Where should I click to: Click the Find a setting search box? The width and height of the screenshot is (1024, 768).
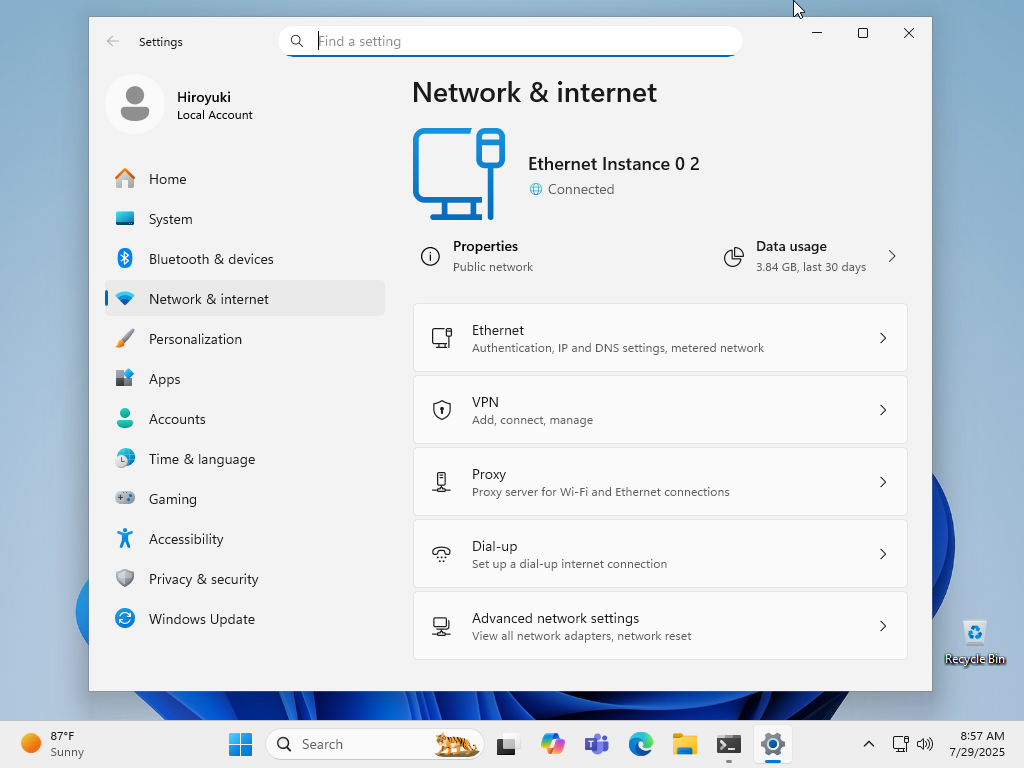point(510,41)
